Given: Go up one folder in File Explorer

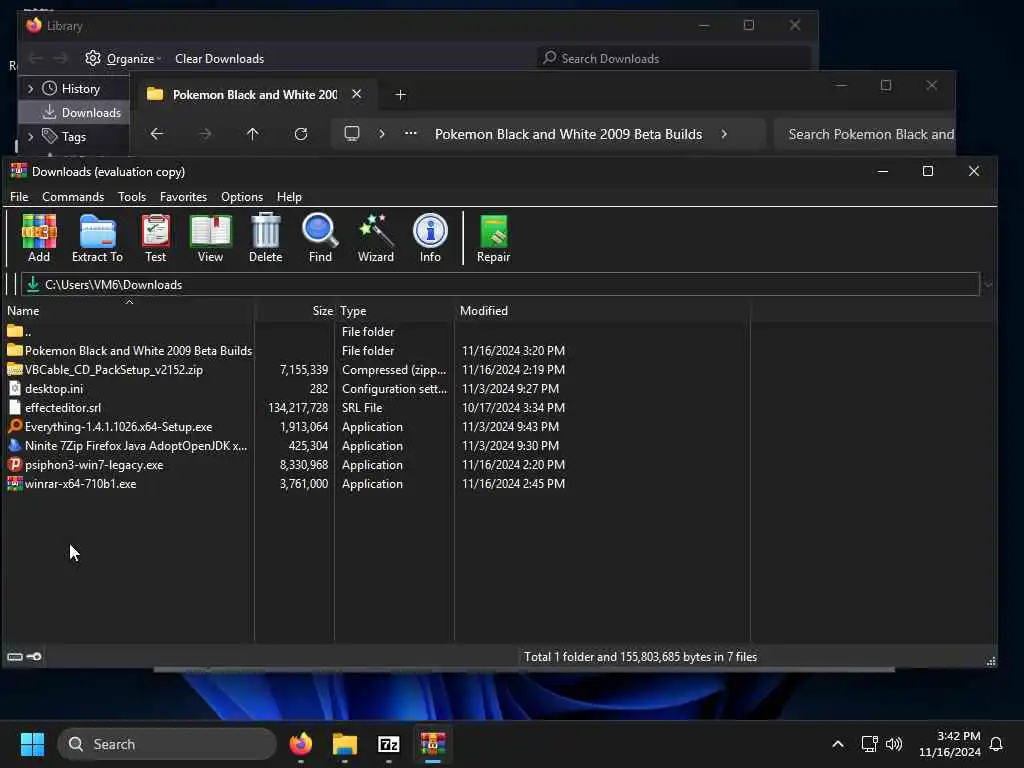Looking at the screenshot, I should coord(253,134).
